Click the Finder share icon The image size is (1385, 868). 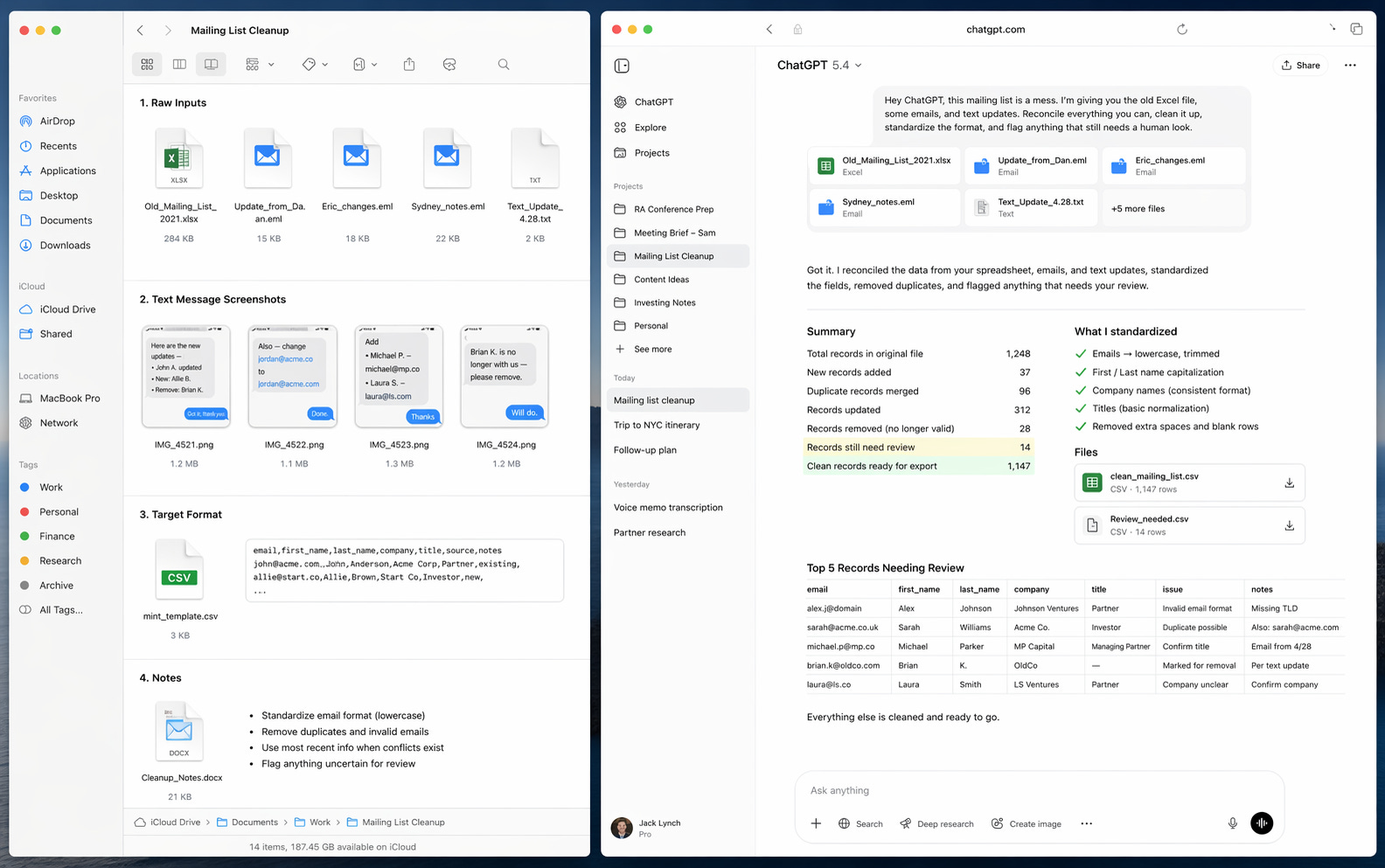(x=409, y=65)
